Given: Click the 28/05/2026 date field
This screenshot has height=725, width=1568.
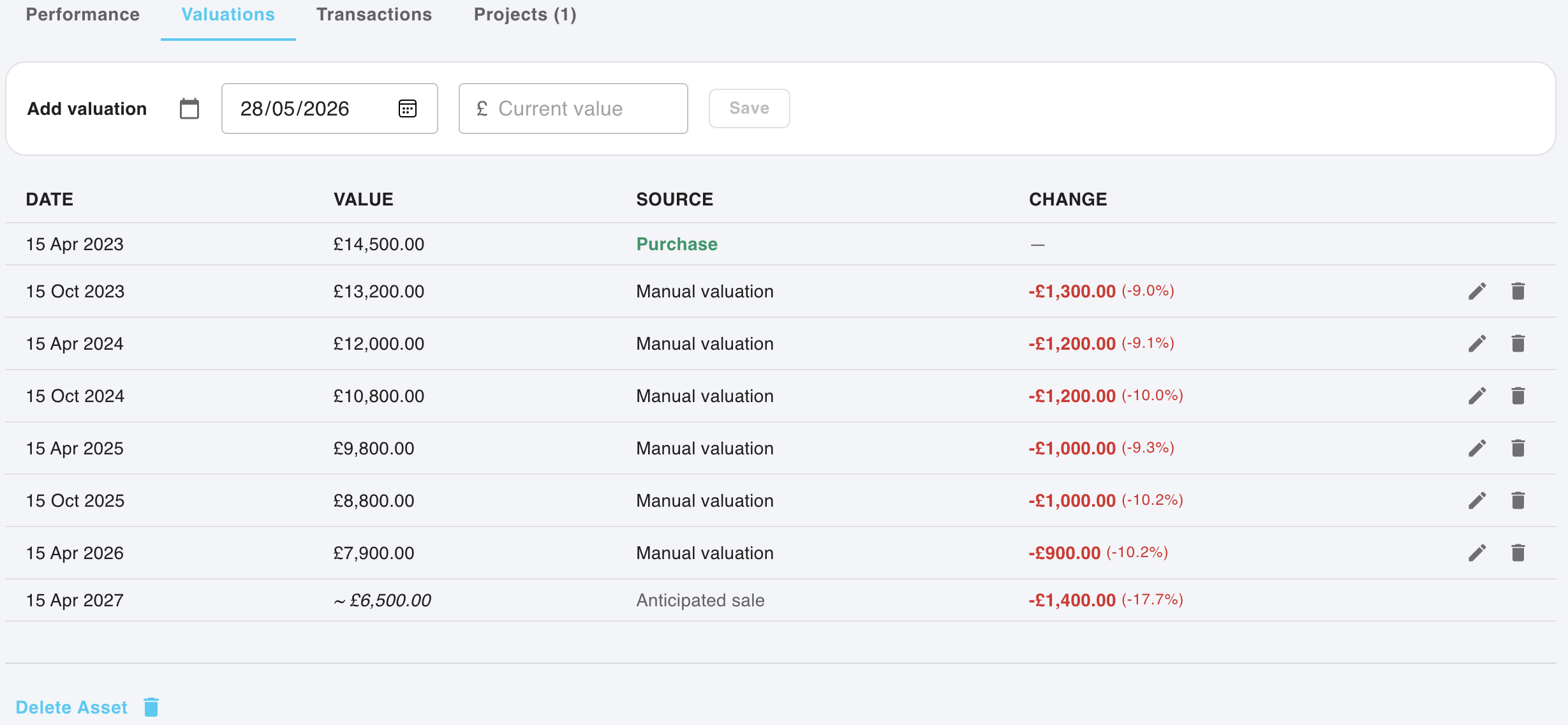Looking at the screenshot, I should pyautogui.click(x=330, y=108).
